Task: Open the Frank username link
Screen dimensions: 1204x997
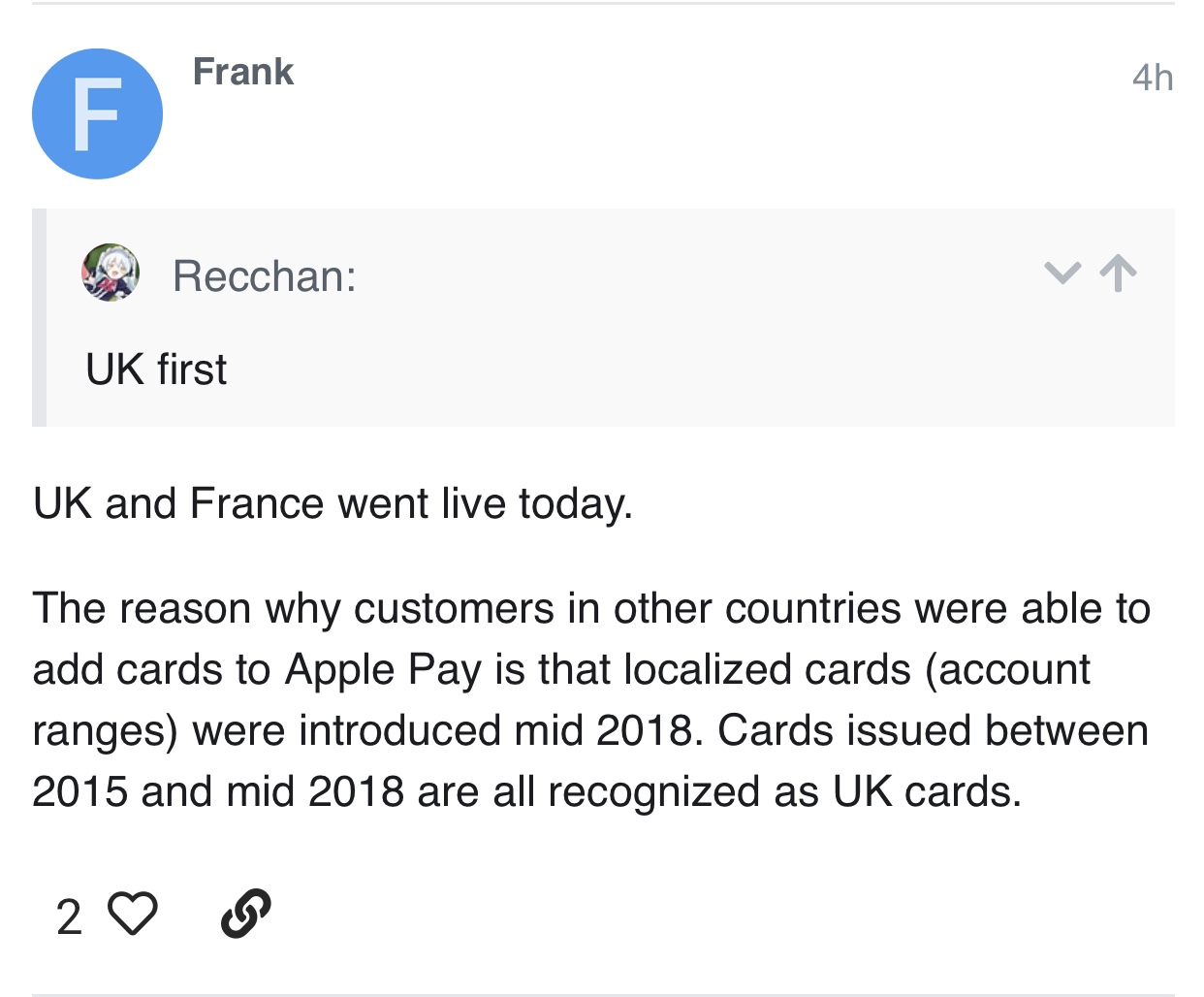Action: tap(242, 72)
